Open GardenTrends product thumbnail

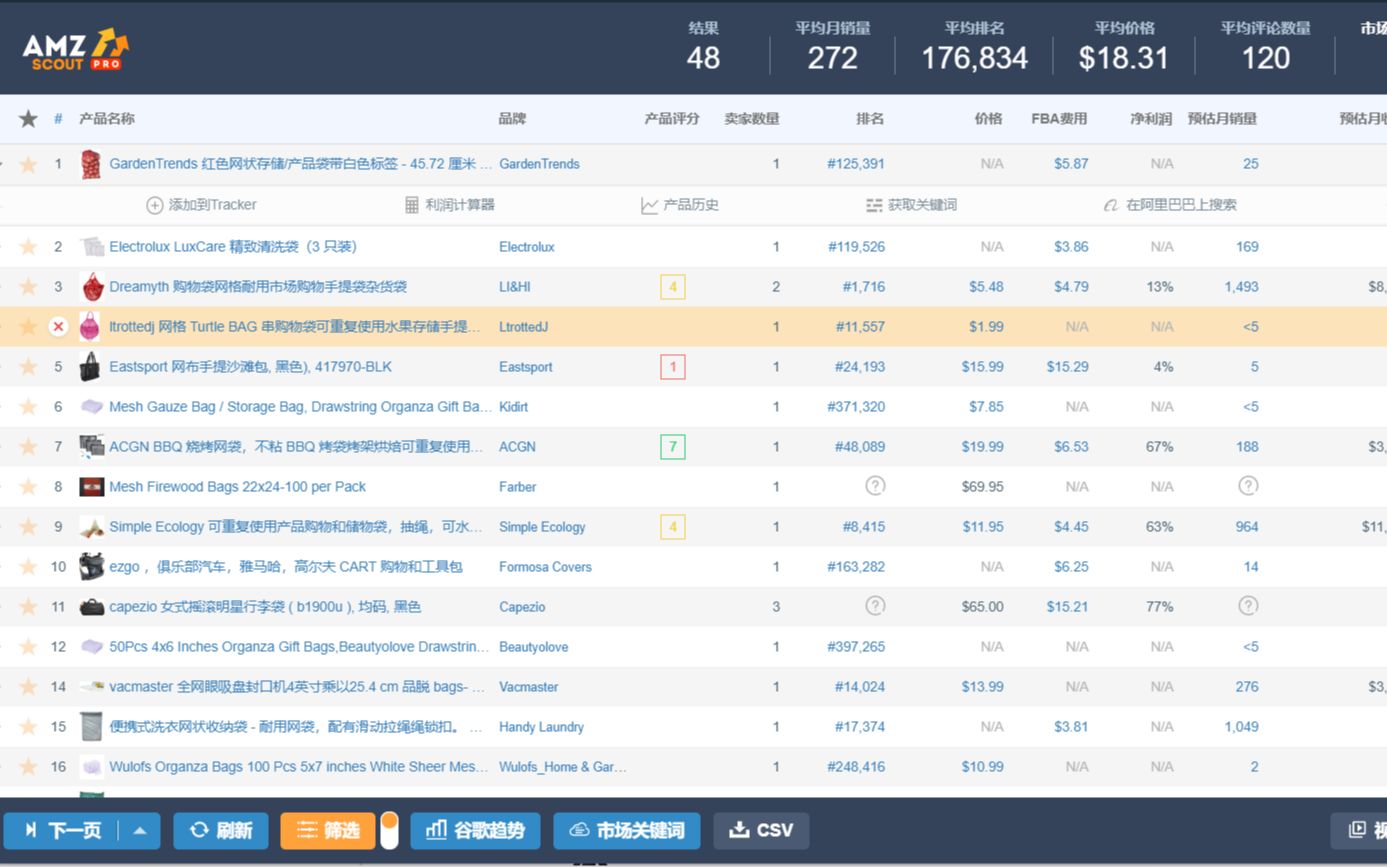91,164
